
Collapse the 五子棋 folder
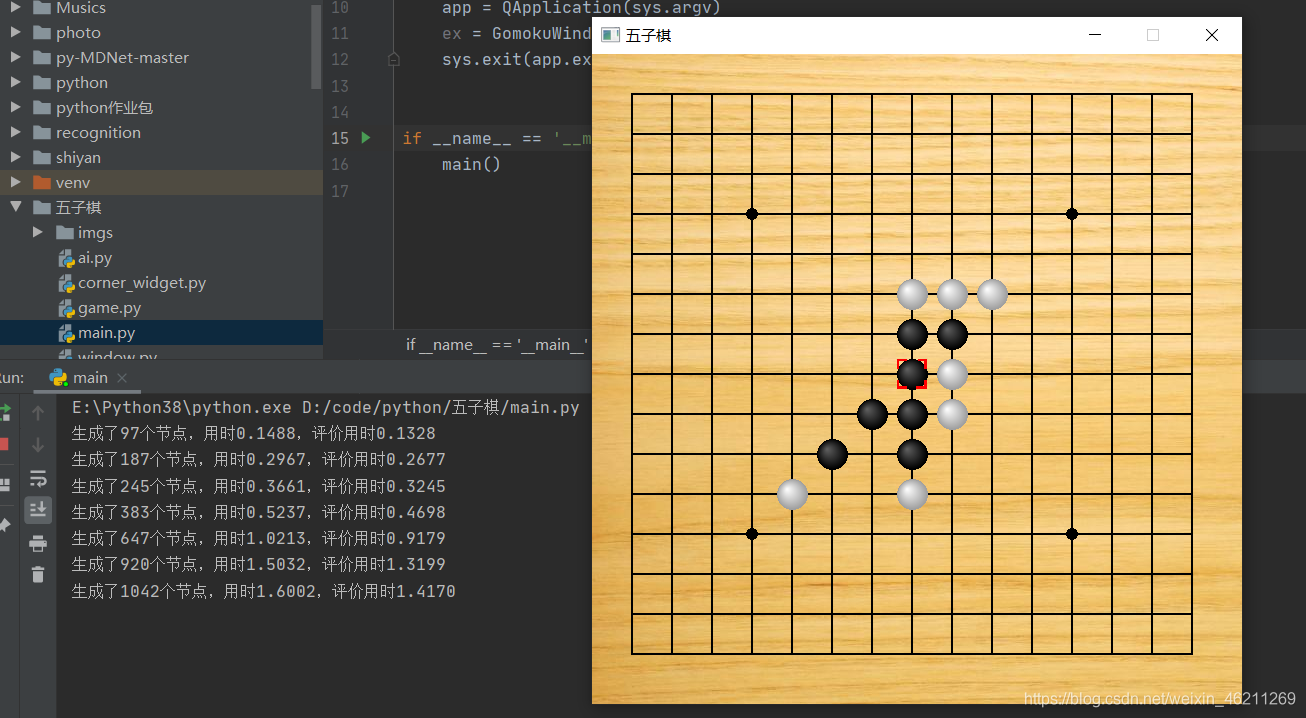click(15, 208)
